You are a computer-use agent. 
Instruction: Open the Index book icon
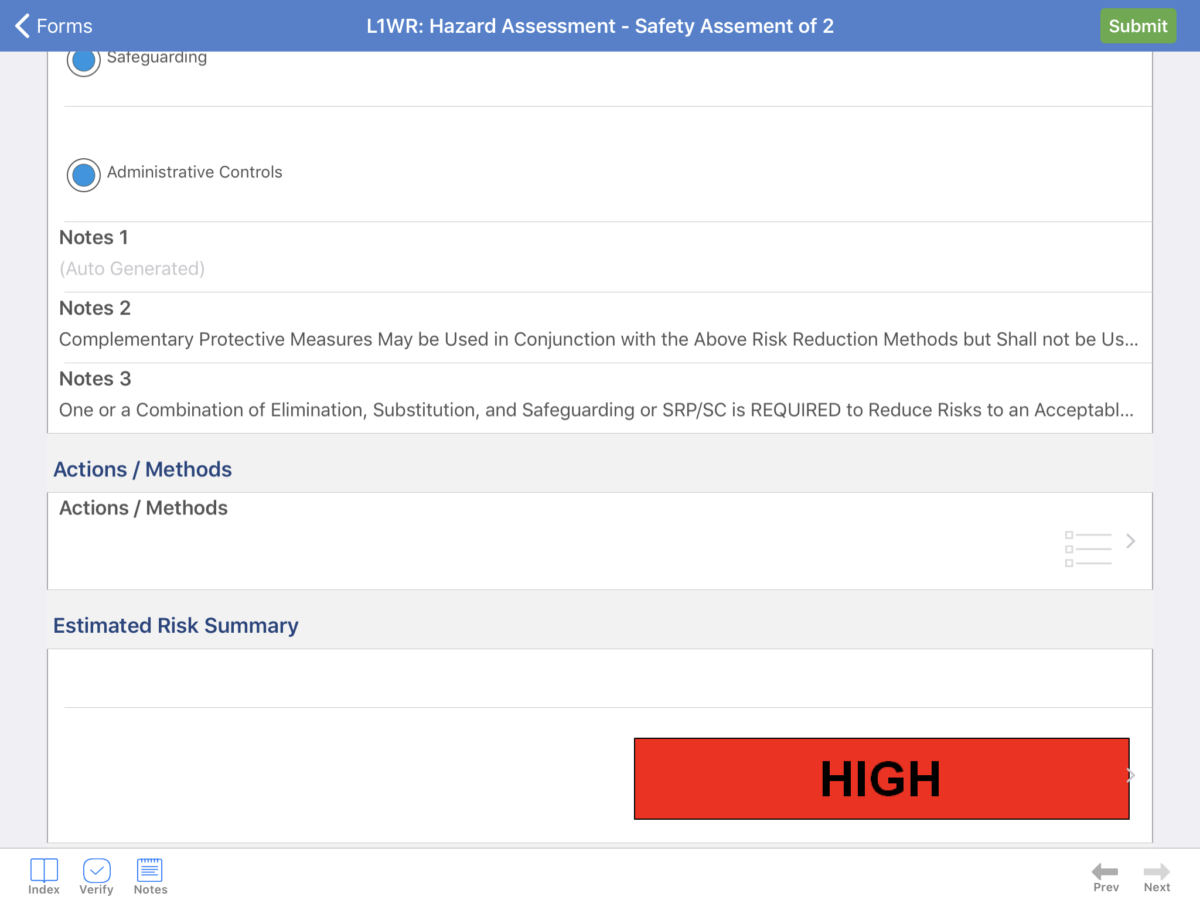pos(44,875)
